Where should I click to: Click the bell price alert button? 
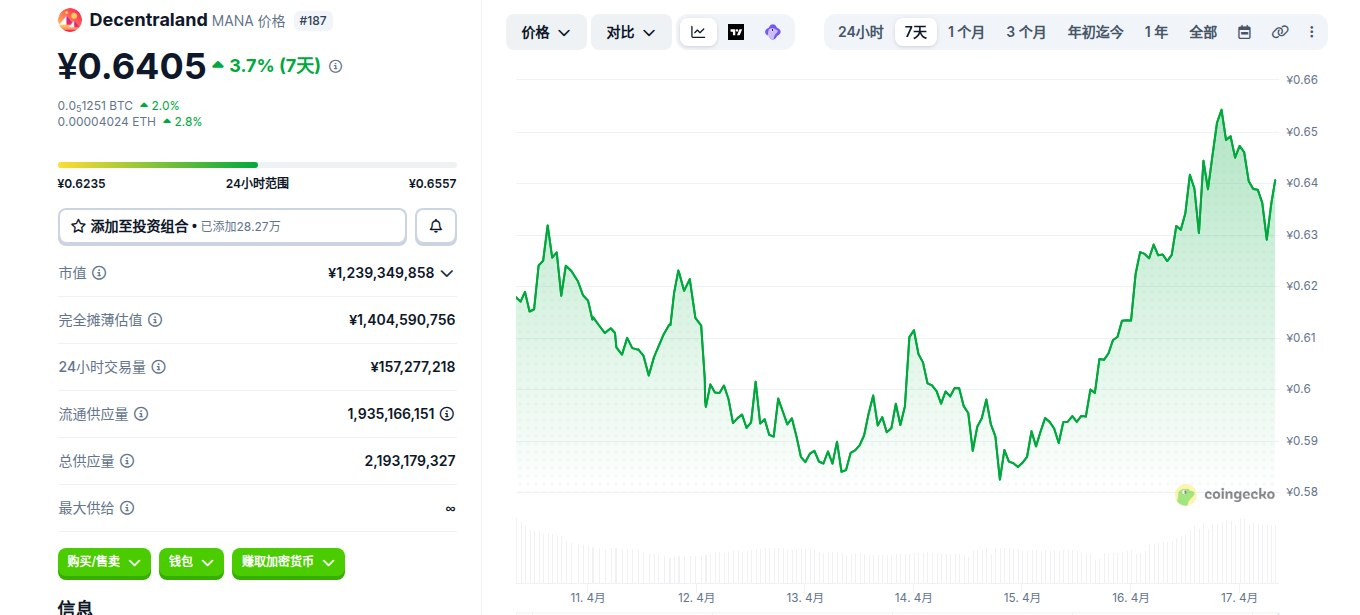coord(436,226)
